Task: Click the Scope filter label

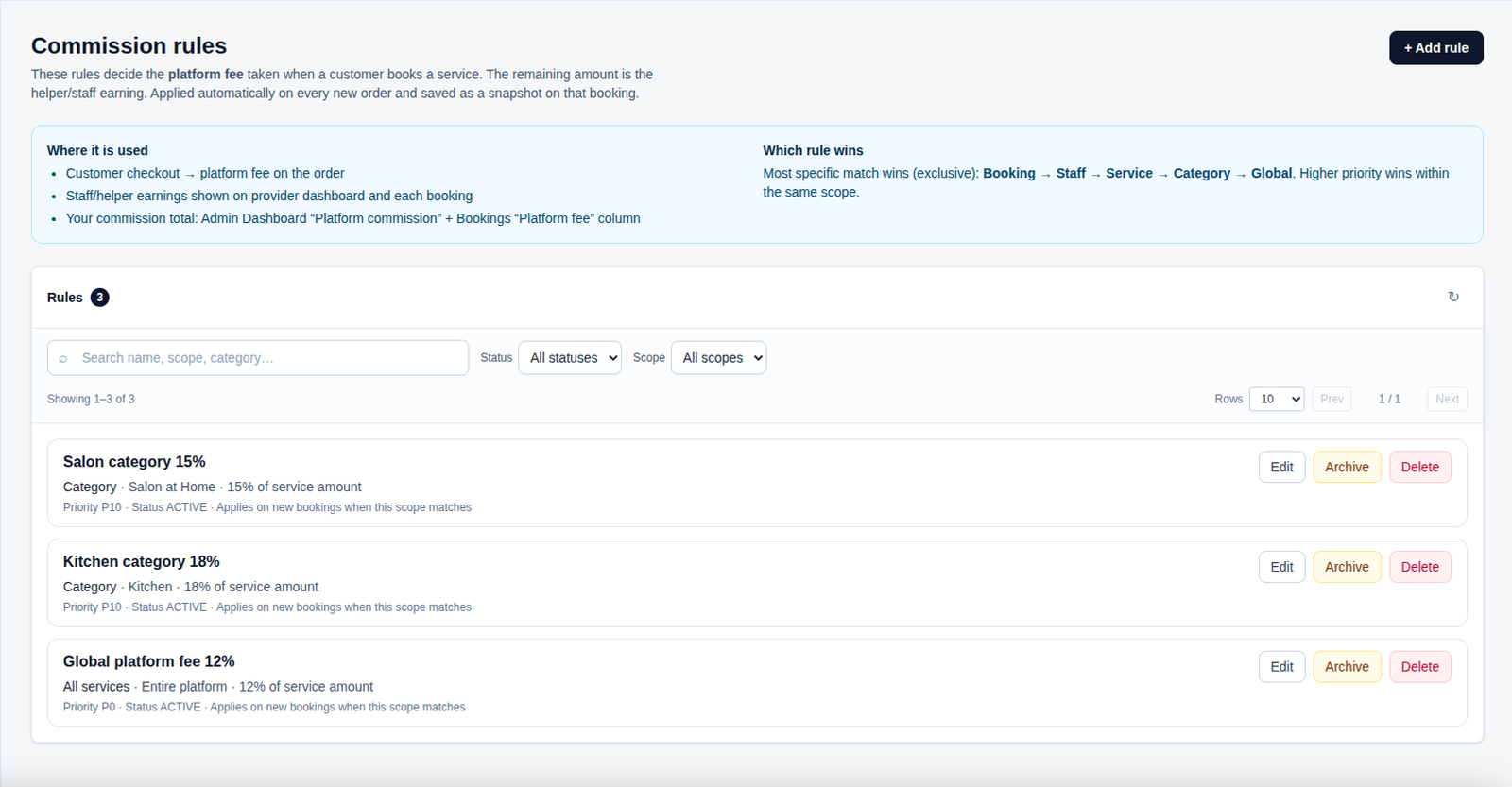Action: click(649, 358)
